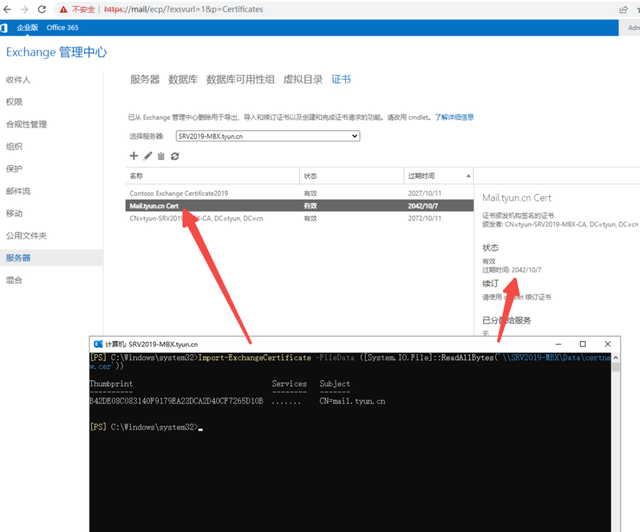640x532 pixels.
Task: Click Exchange 管理中心 title
Action: pyautogui.click(x=56, y=52)
